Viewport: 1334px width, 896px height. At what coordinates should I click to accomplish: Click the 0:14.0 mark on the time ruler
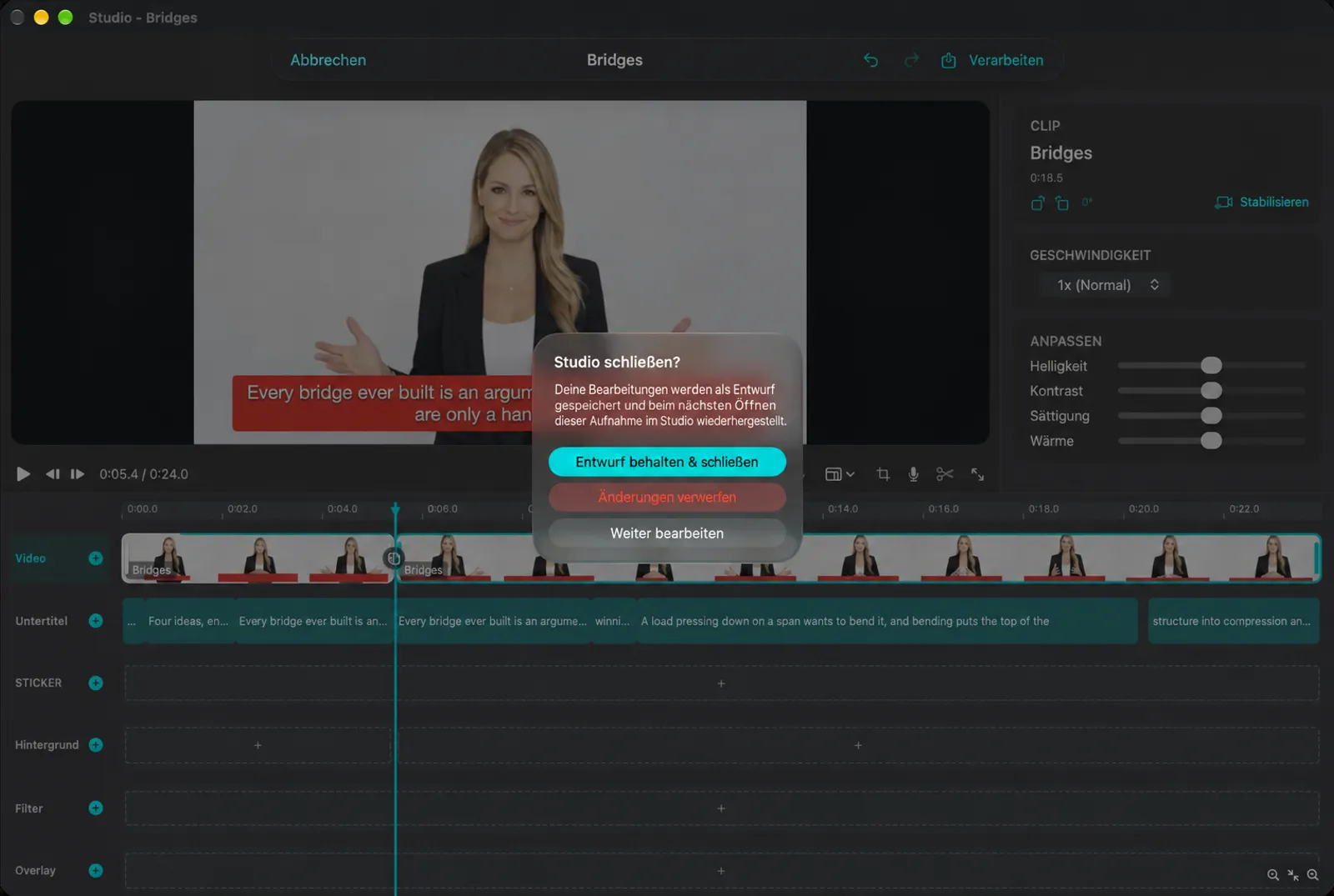pos(843,508)
